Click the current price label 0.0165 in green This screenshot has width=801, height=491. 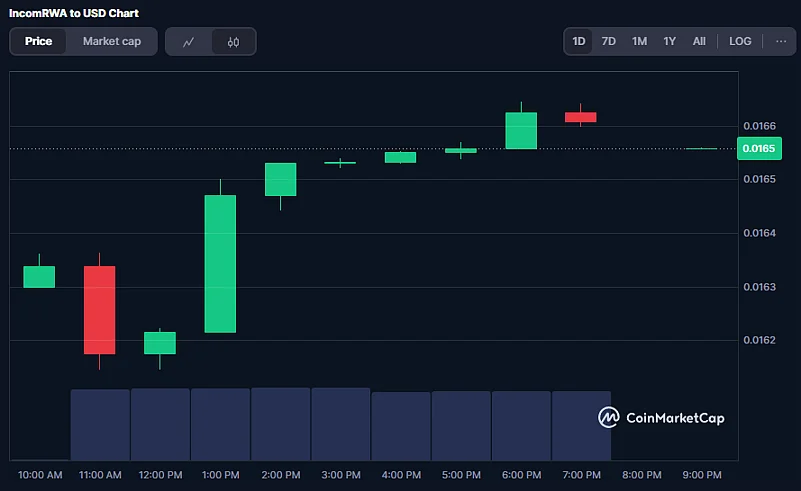pyautogui.click(x=759, y=149)
